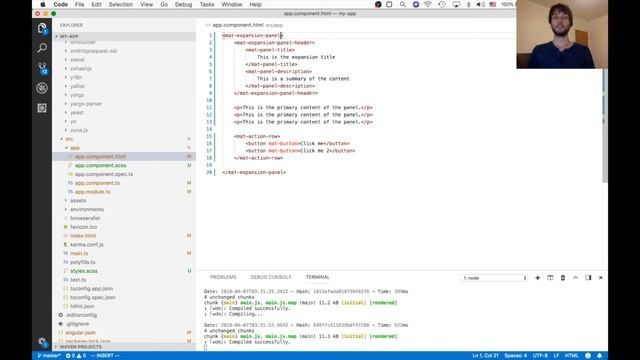Open the Tasks menu

pos(207,4)
